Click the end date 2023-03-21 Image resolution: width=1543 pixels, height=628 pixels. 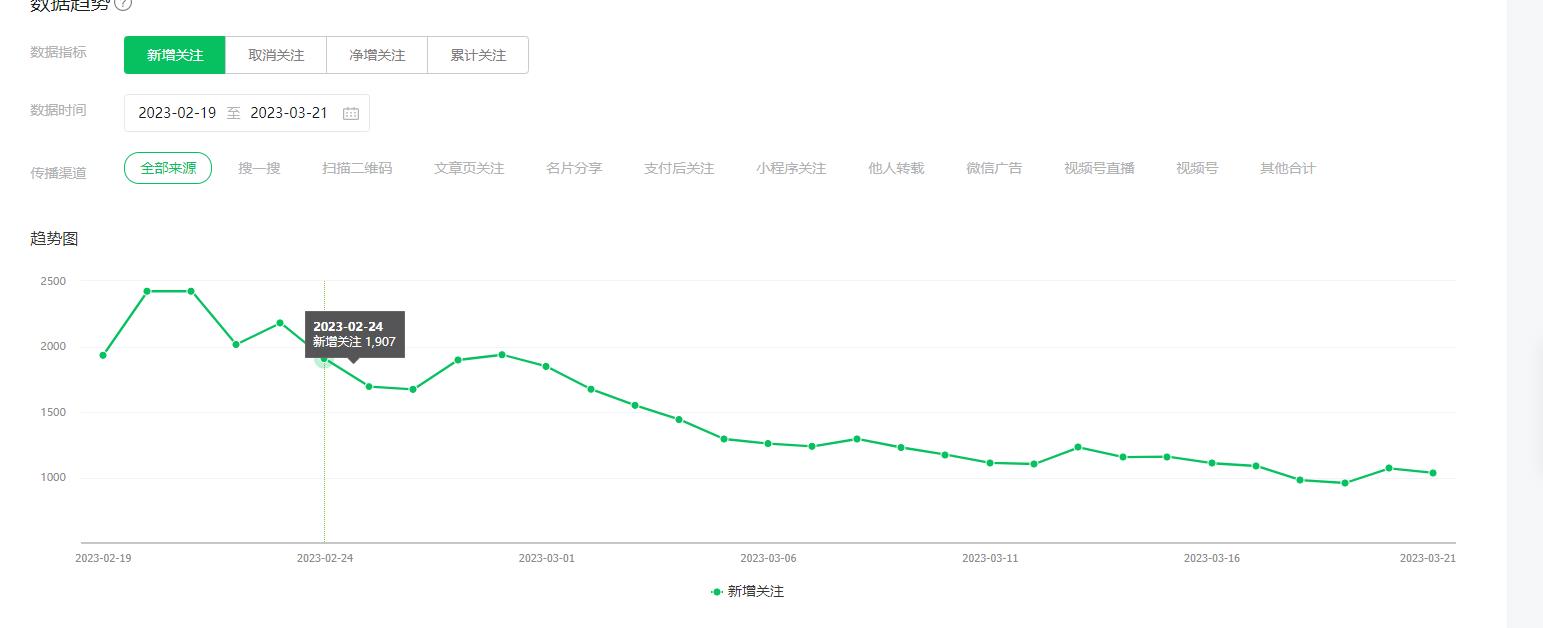pos(289,113)
